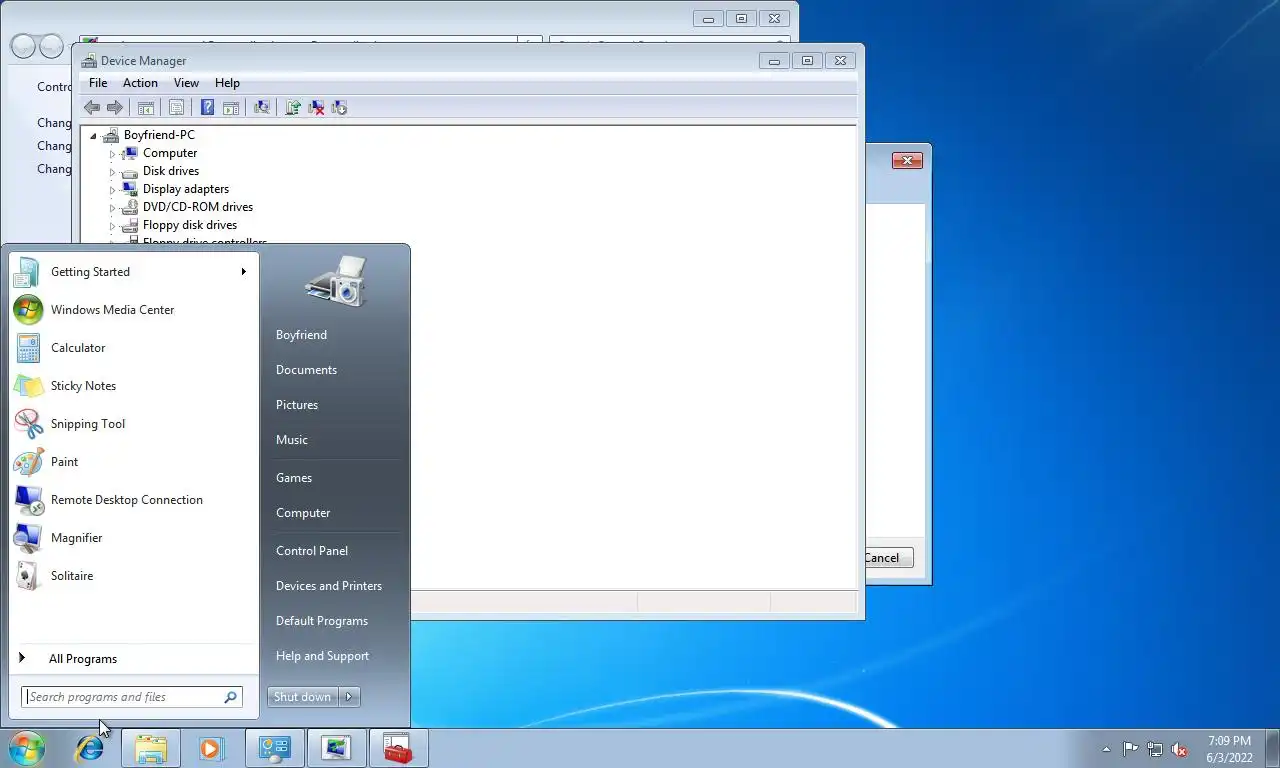1280x768 pixels.
Task: Click the blue Help question mark icon
Action: click(207, 107)
